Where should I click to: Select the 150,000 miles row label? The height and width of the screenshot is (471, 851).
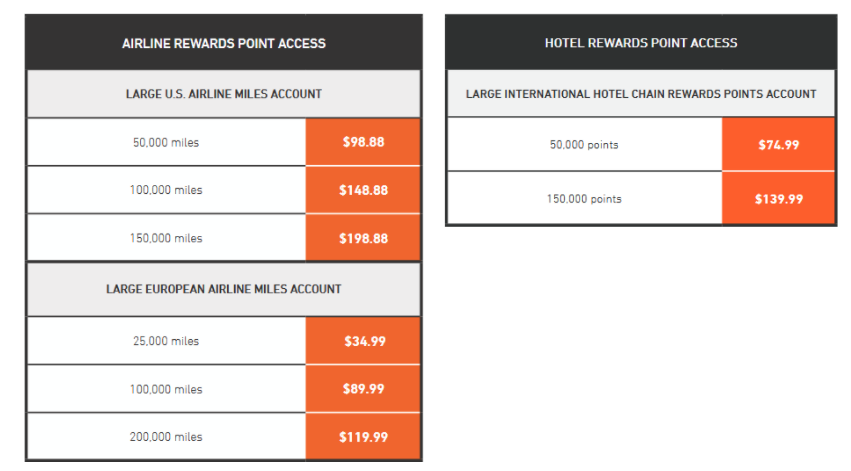166,238
